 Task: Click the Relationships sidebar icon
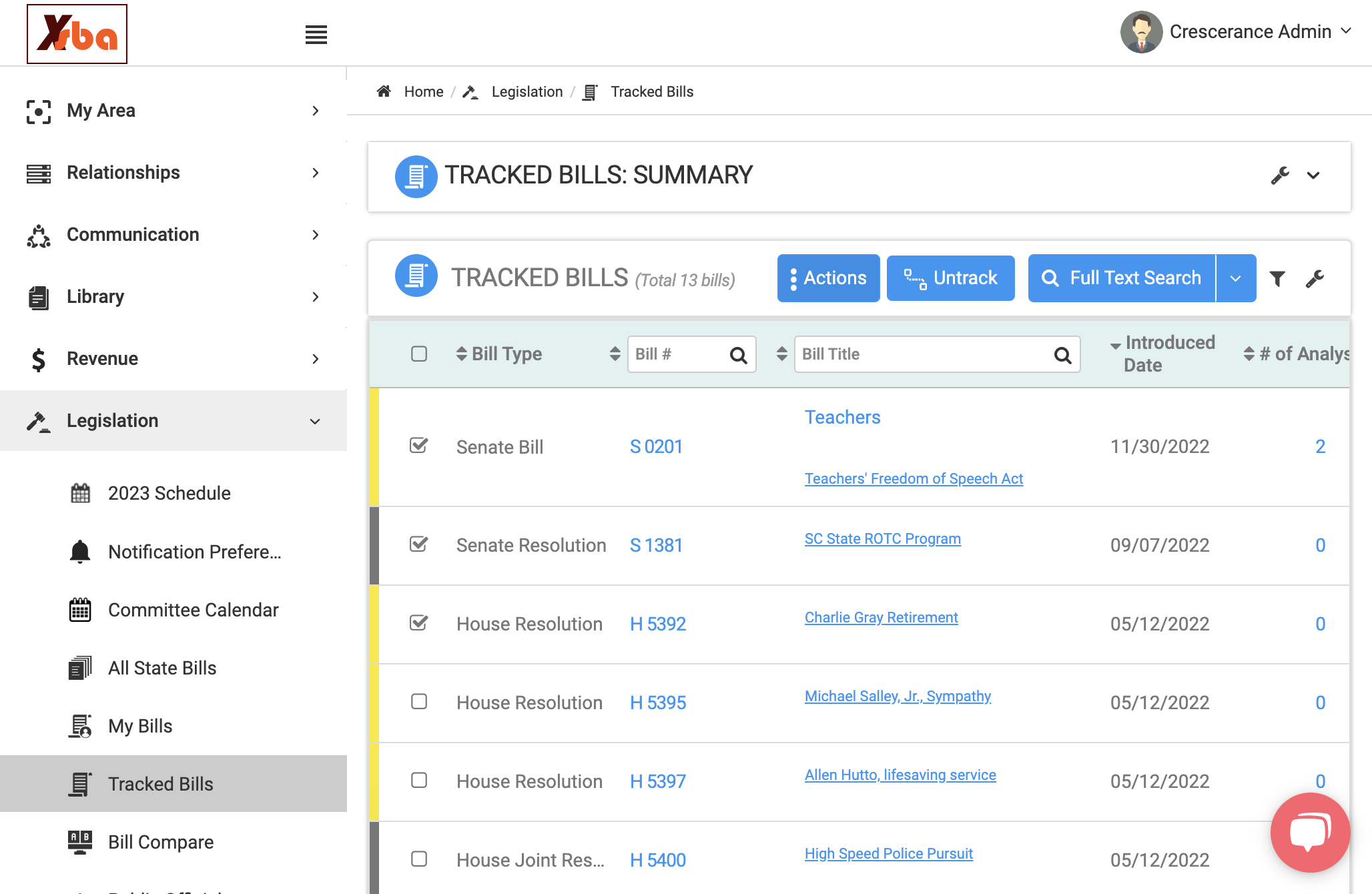[39, 173]
